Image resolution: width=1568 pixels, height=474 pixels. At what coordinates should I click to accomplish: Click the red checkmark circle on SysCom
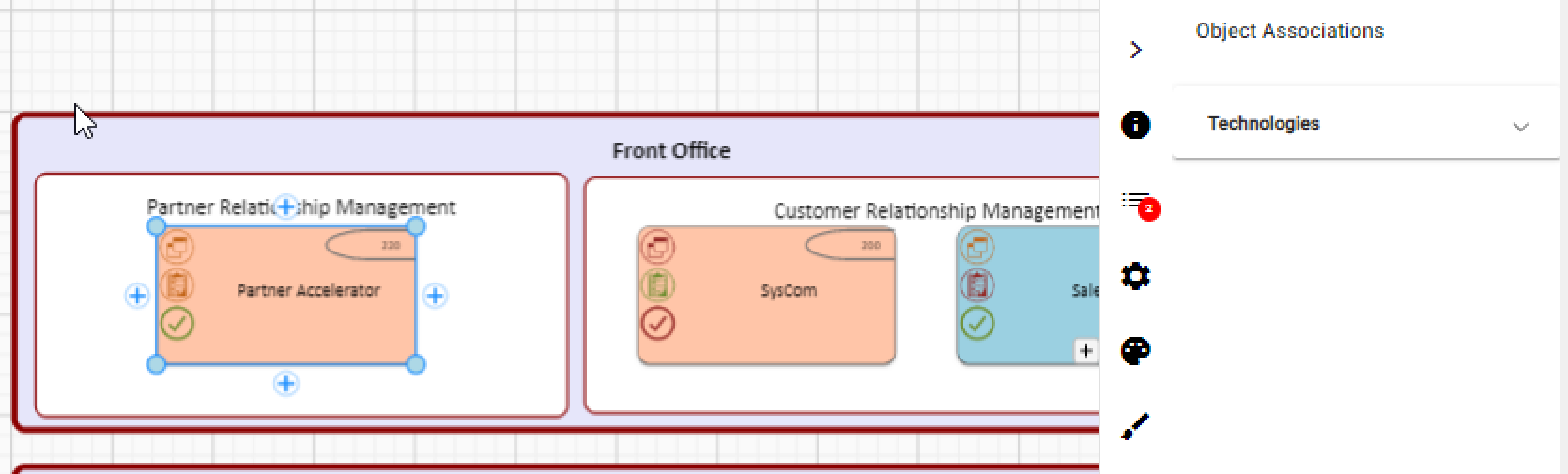click(657, 324)
